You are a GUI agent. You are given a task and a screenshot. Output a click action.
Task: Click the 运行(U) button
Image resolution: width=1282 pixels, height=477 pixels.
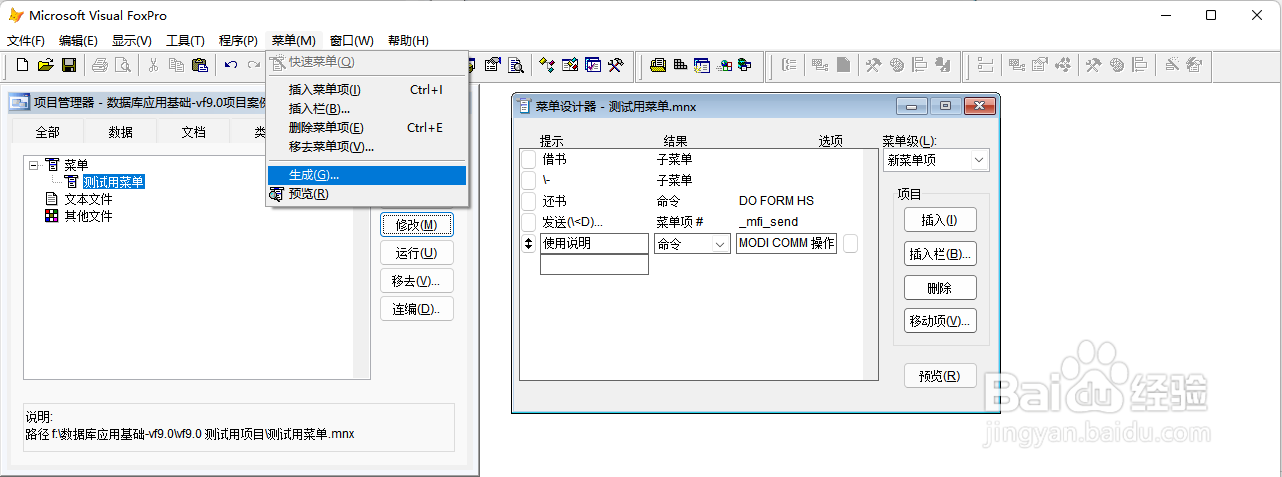coord(417,253)
